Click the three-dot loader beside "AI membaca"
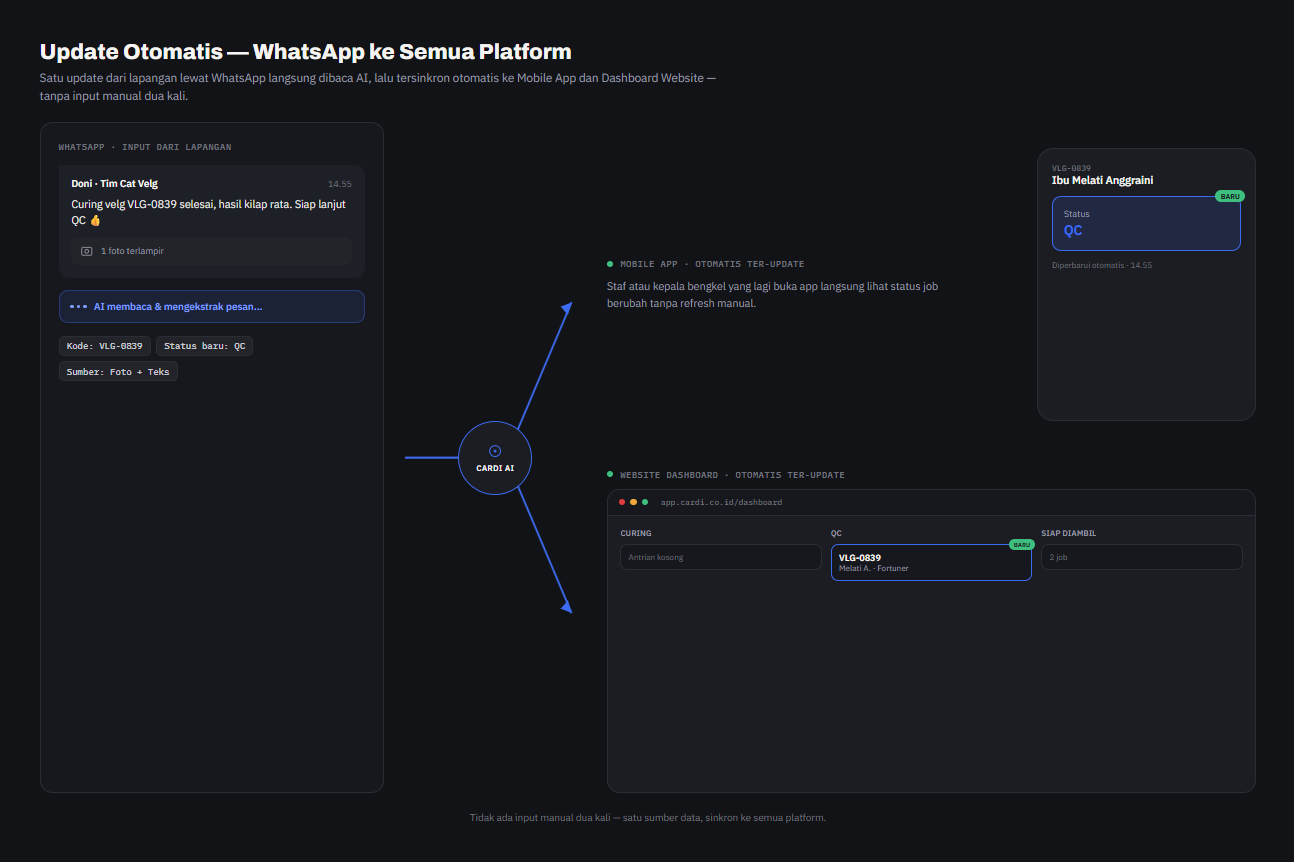1294x862 pixels. pos(78,306)
